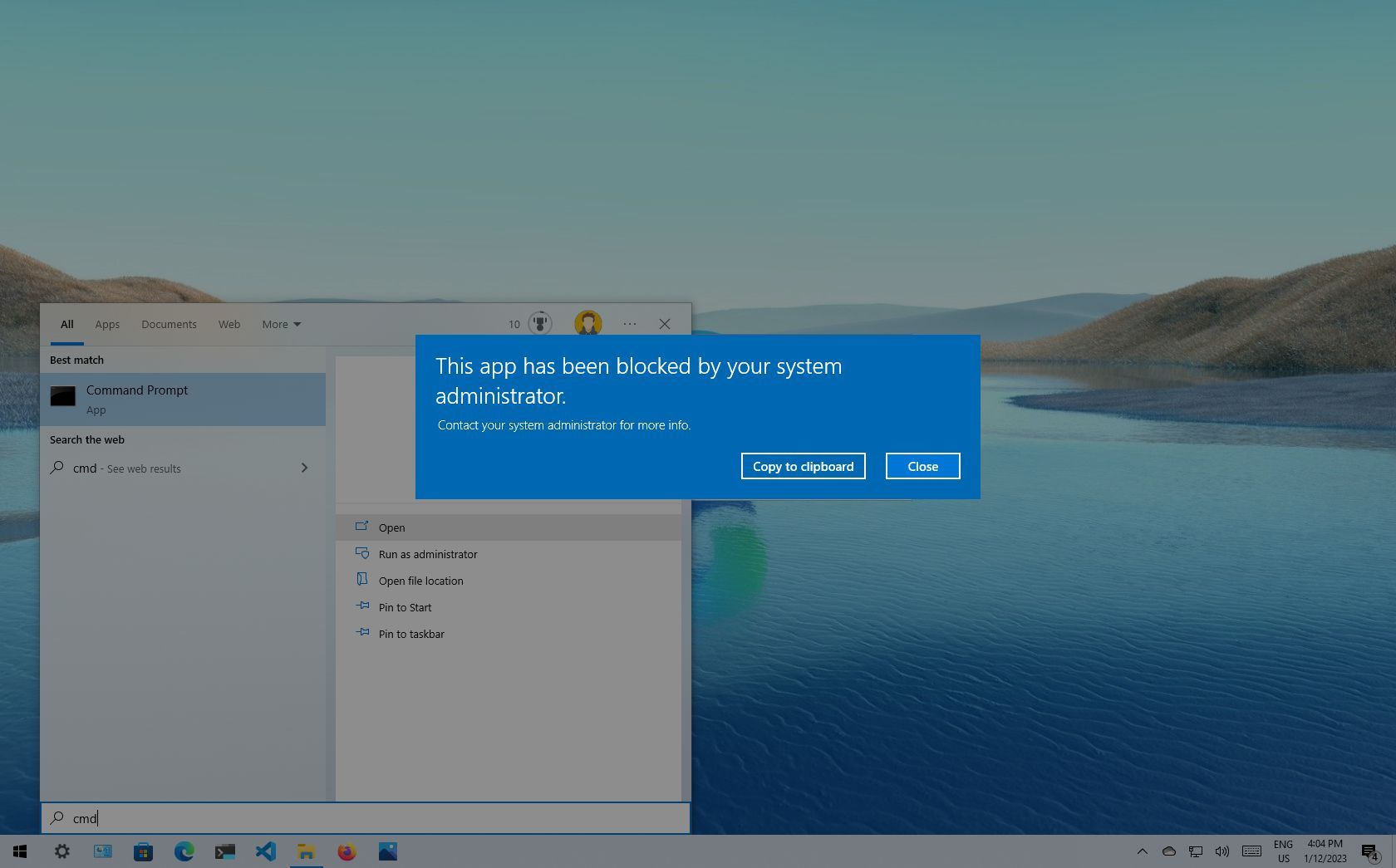Click Copy to clipboard in the dialog
Image resolution: width=1396 pixels, height=868 pixels.
[x=802, y=466]
